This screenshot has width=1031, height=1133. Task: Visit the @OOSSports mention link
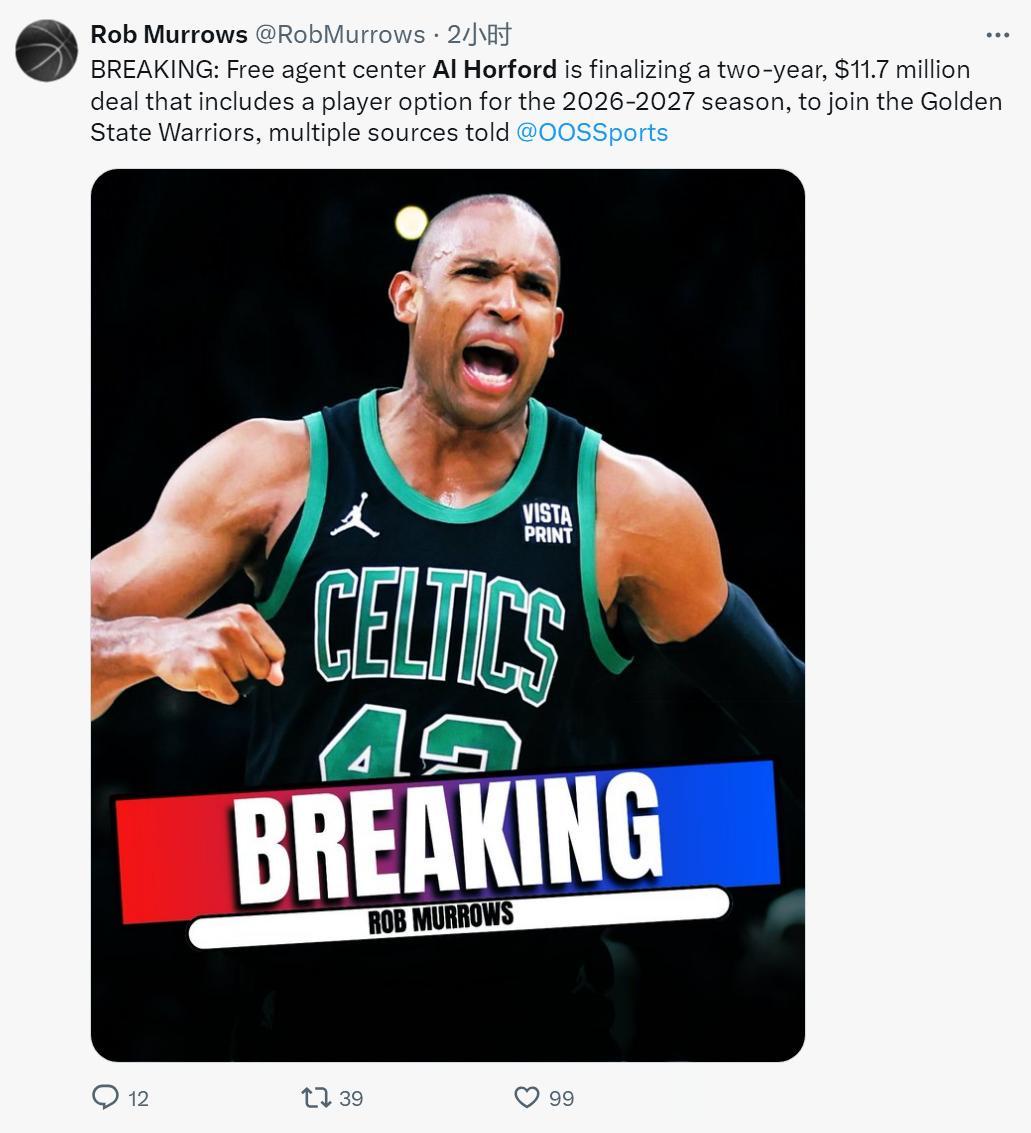click(x=592, y=133)
